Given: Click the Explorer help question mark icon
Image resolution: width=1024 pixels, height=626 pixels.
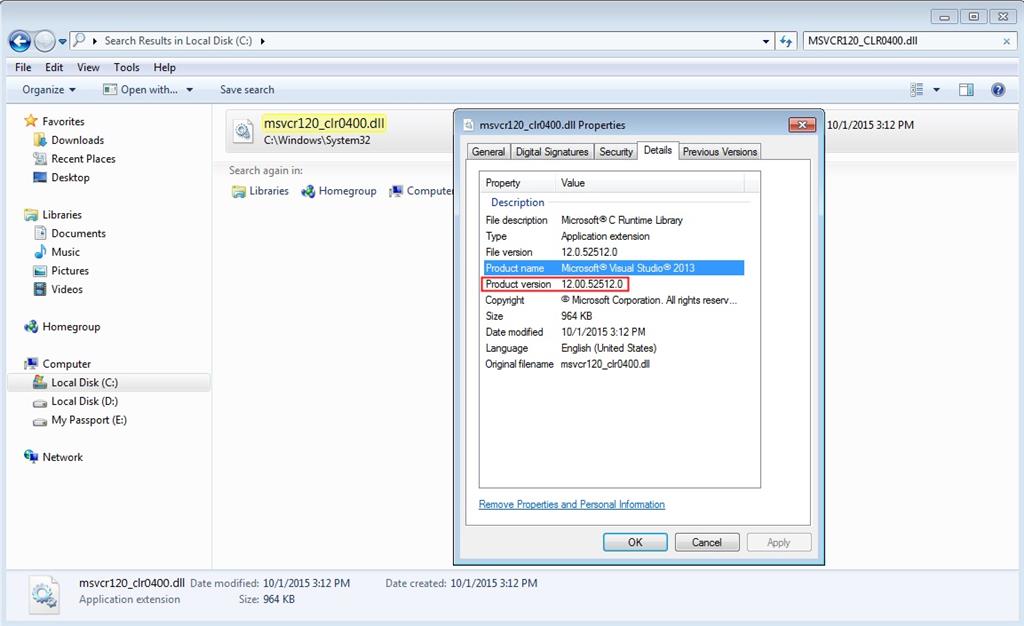Looking at the screenshot, I should (x=998, y=89).
